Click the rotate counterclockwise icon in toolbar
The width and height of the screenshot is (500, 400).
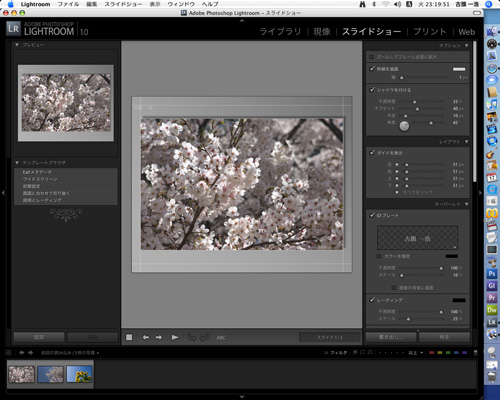coord(192,337)
